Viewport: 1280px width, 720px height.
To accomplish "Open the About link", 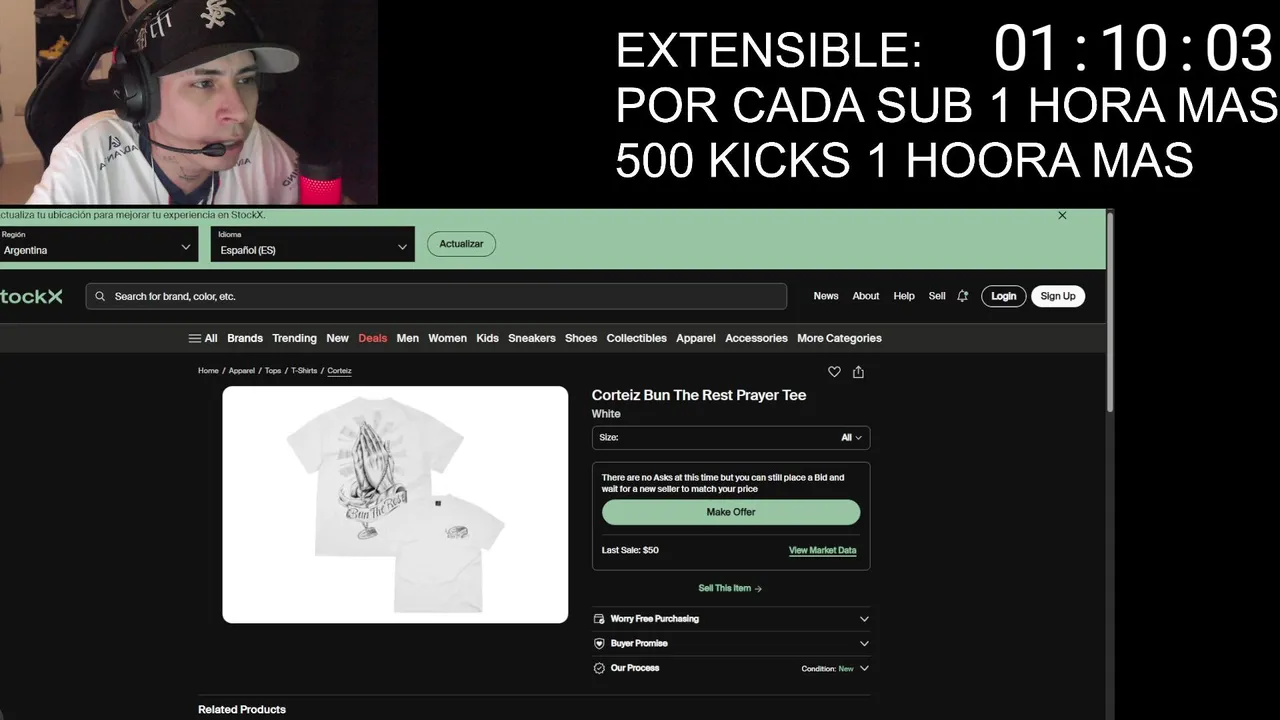I will coord(866,296).
